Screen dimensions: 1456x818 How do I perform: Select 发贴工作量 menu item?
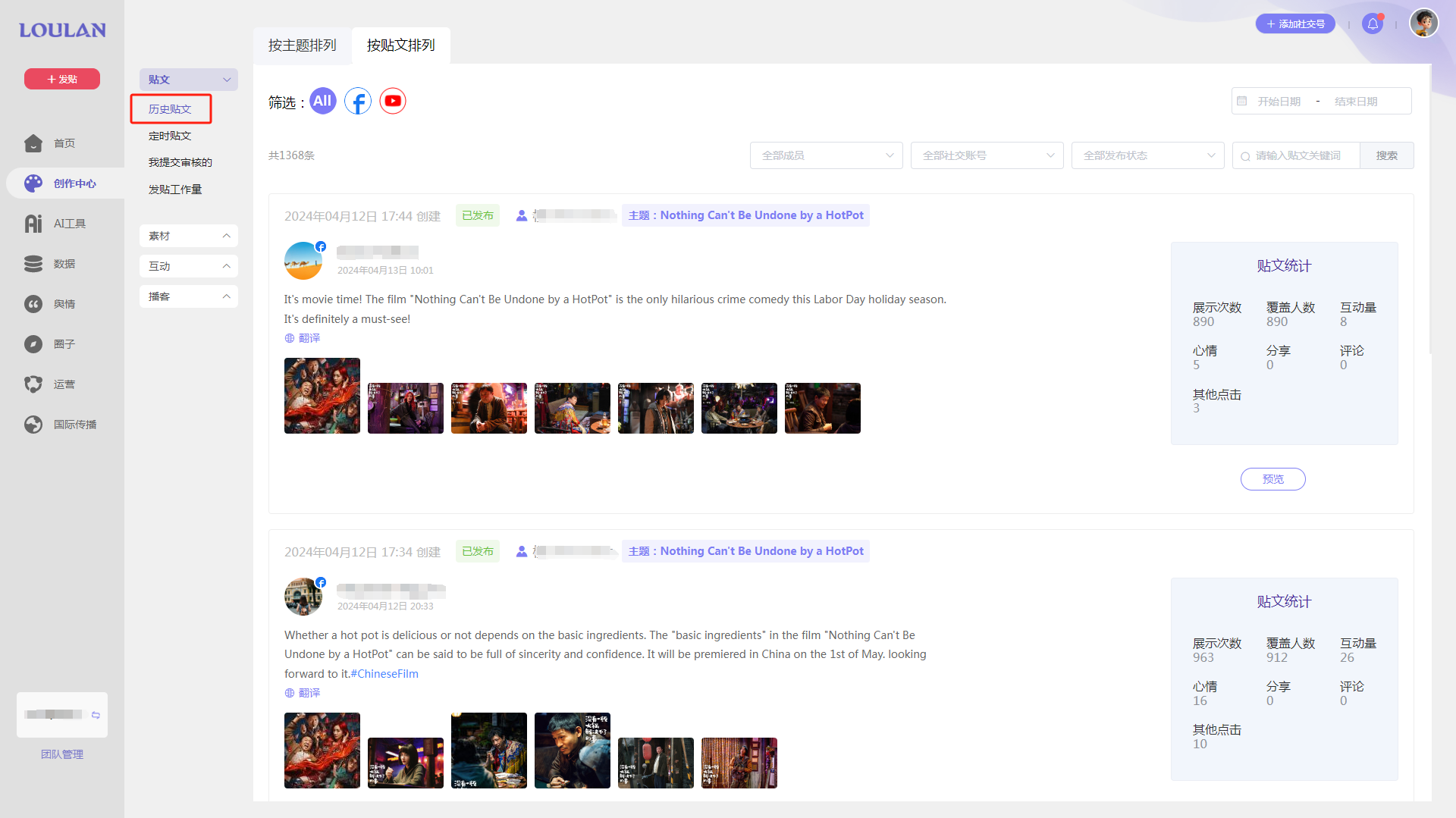[x=175, y=190]
